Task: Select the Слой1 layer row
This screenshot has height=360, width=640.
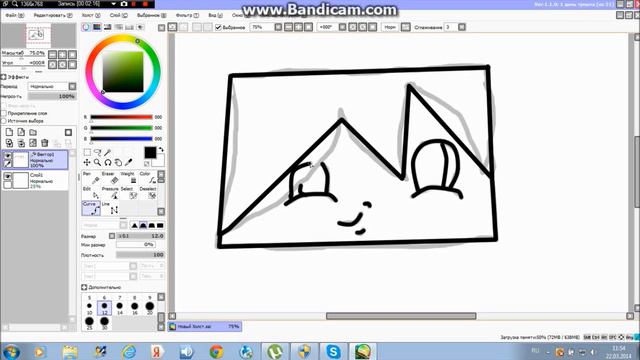Action: click(x=35, y=180)
